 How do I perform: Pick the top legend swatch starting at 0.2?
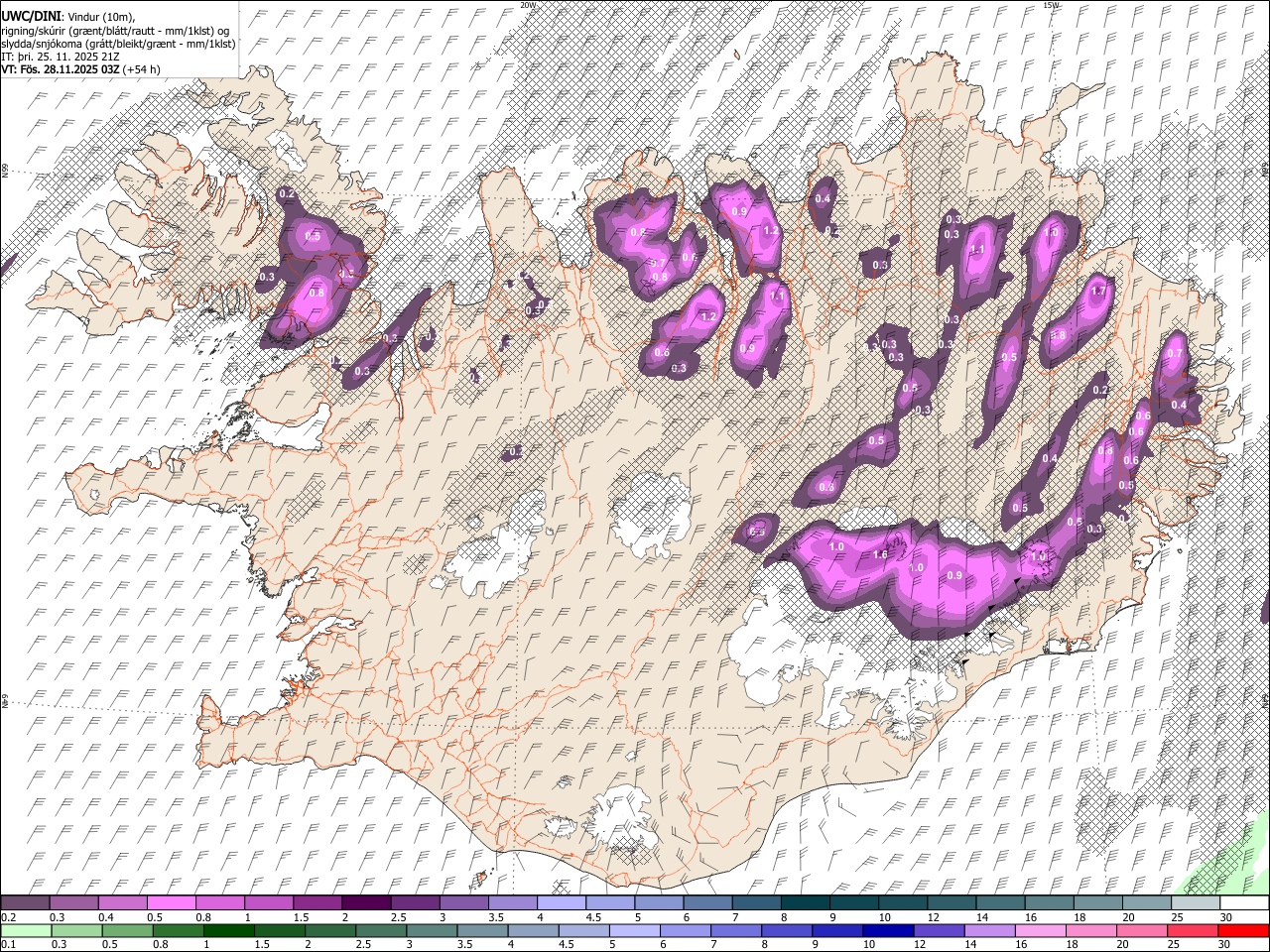(x=25, y=903)
